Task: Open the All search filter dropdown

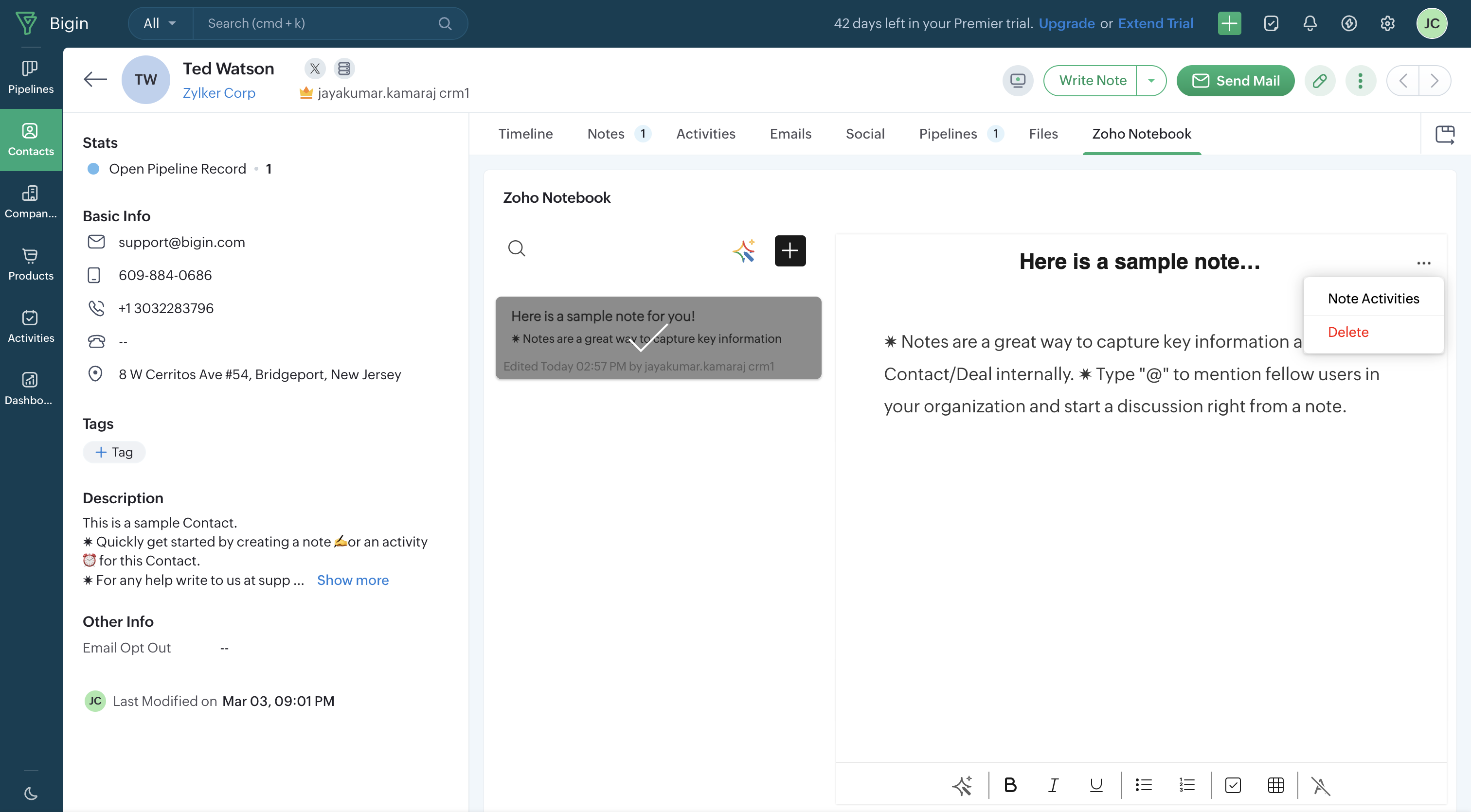Action: coord(160,23)
